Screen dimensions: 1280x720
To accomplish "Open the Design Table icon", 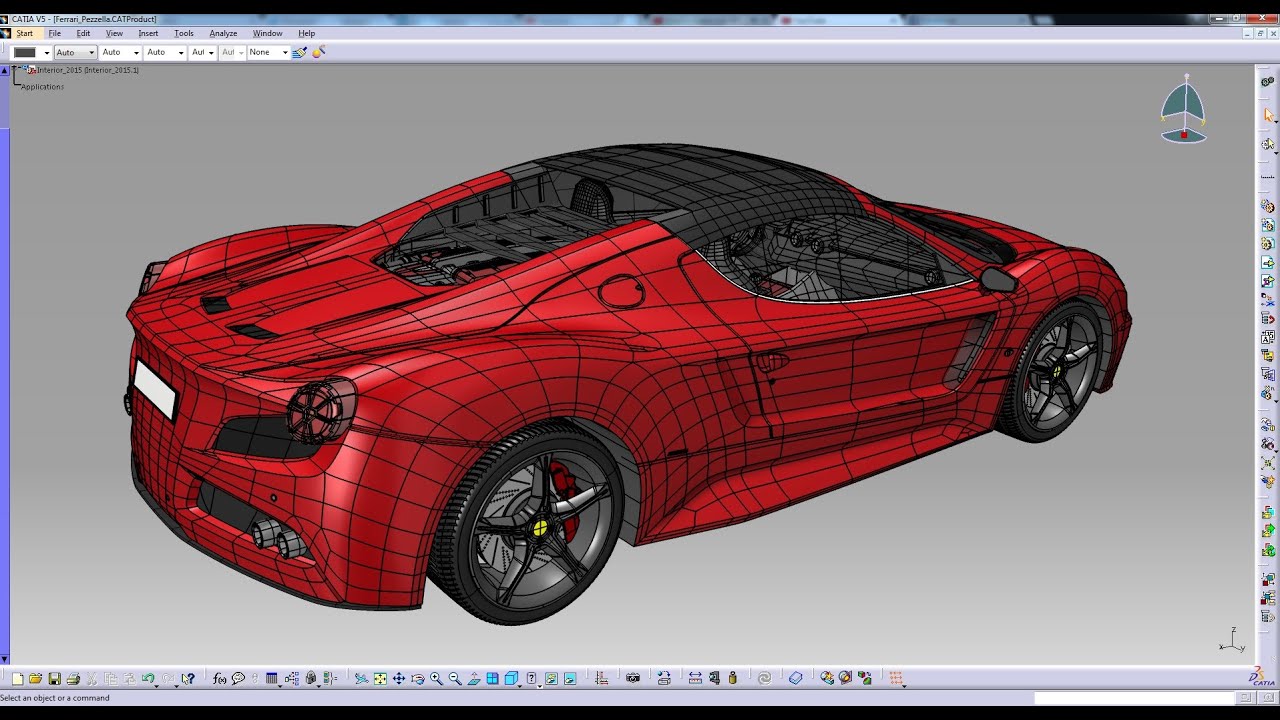I will 271,678.
